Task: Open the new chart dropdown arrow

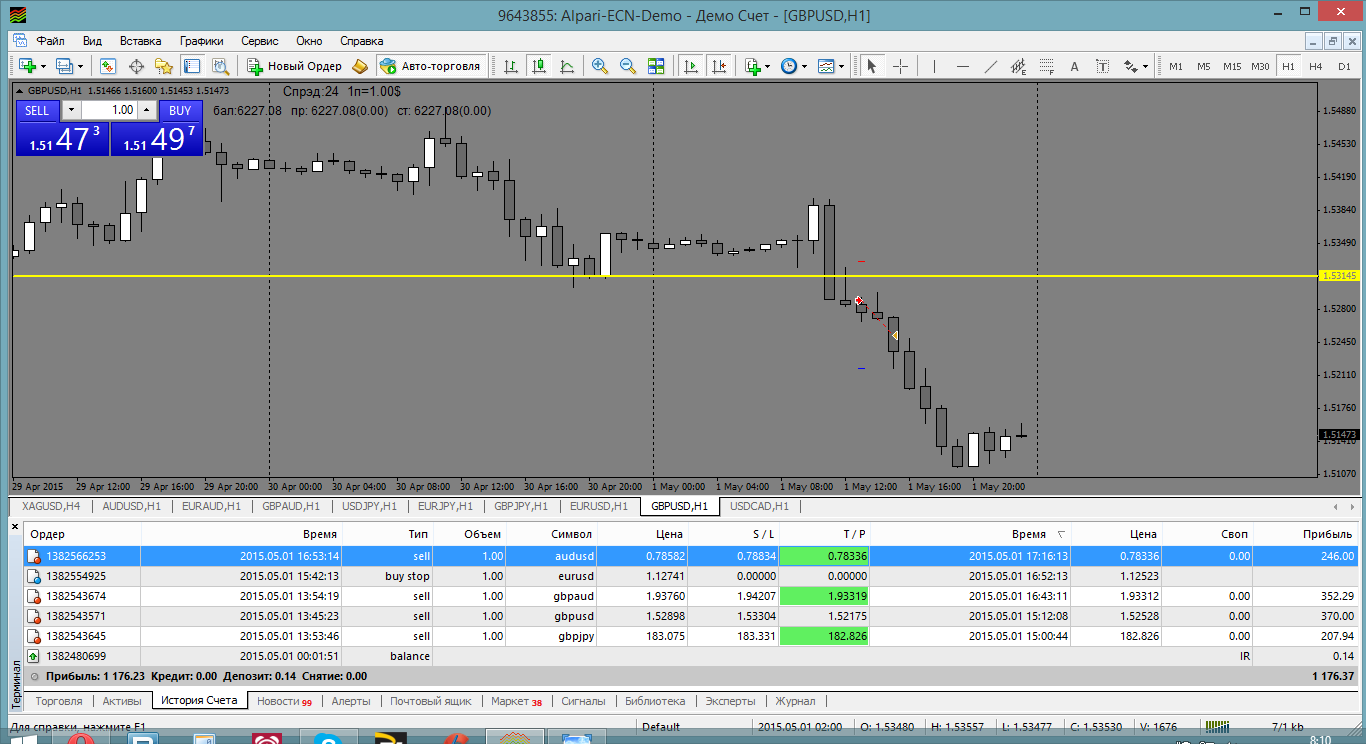Action: coord(43,66)
